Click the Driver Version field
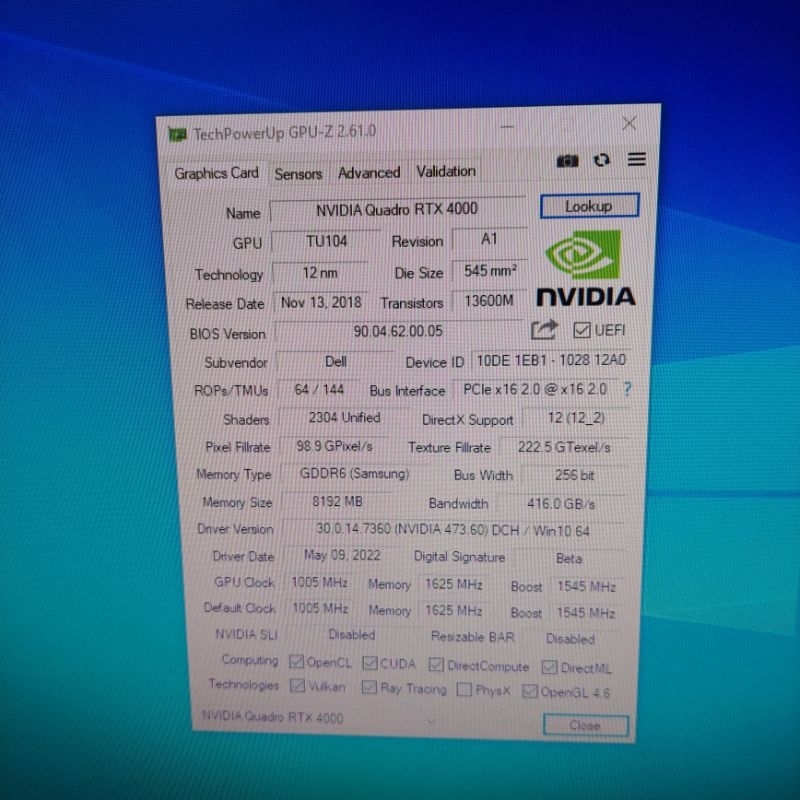The image size is (800, 800). [x=453, y=530]
